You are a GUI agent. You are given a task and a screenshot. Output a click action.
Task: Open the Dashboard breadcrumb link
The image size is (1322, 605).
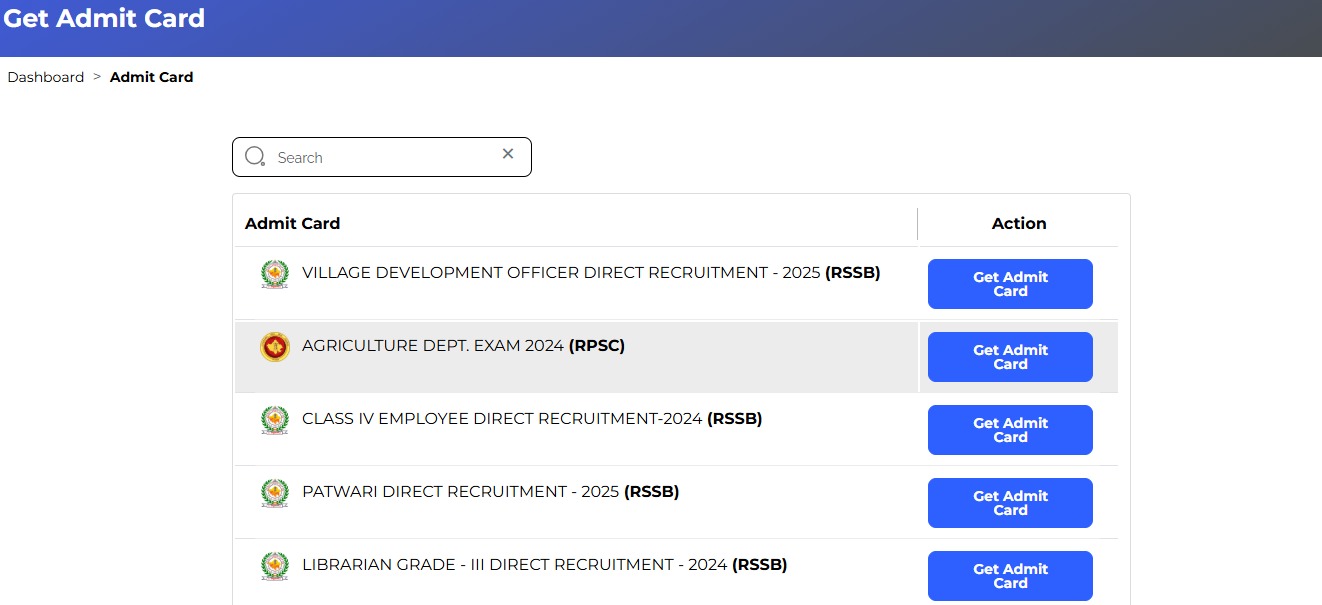click(x=45, y=77)
